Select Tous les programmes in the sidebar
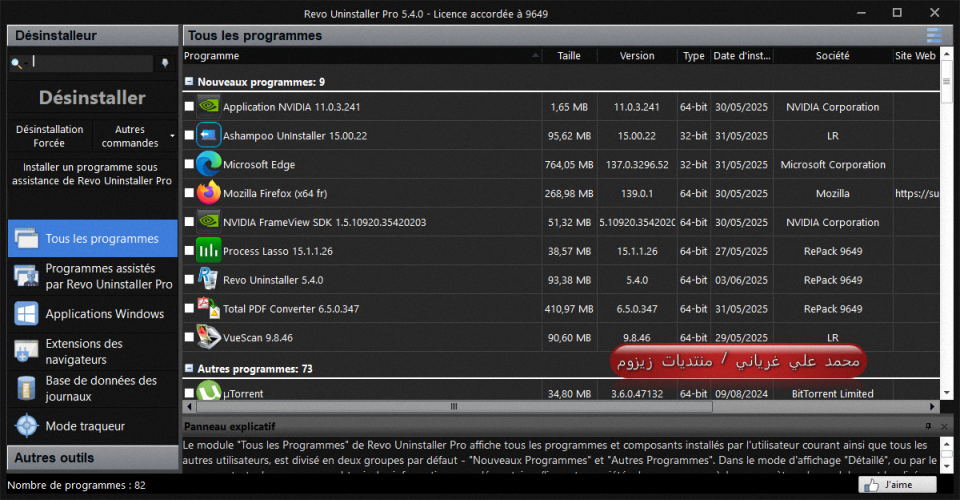The width and height of the screenshot is (960, 500). click(92, 239)
